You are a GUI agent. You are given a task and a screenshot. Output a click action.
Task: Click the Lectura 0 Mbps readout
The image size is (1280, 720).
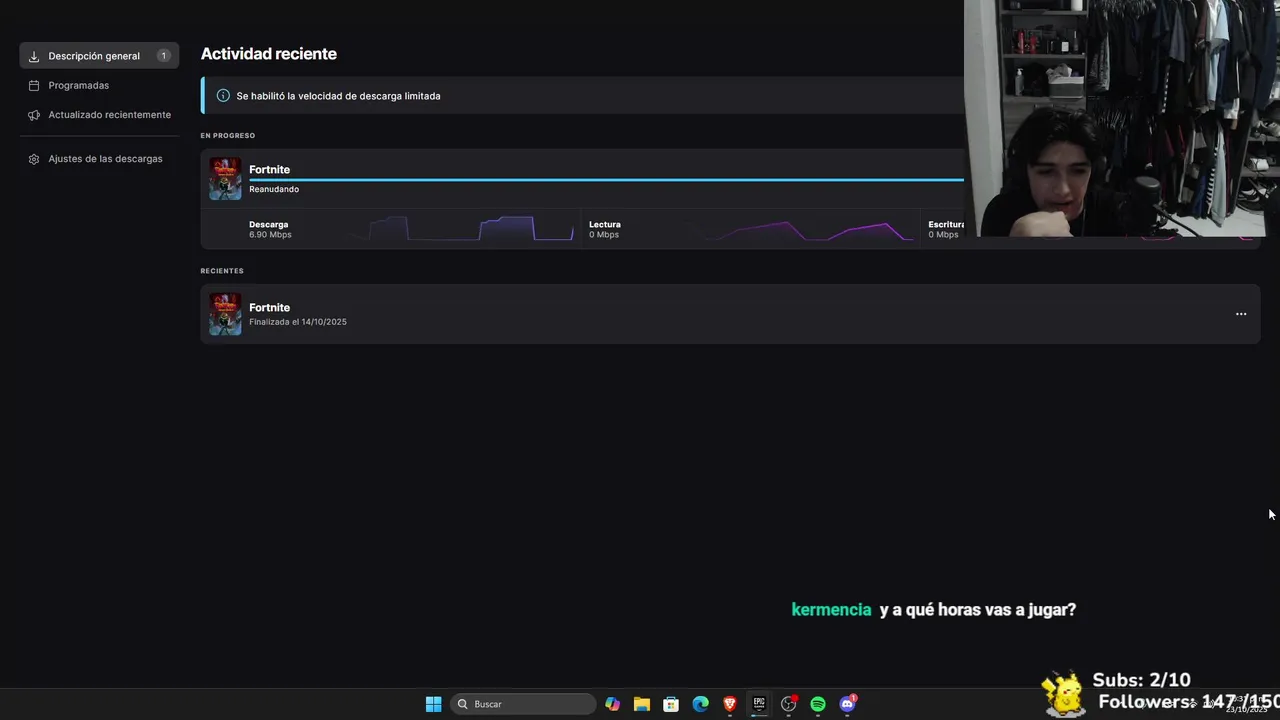pyautogui.click(x=604, y=229)
